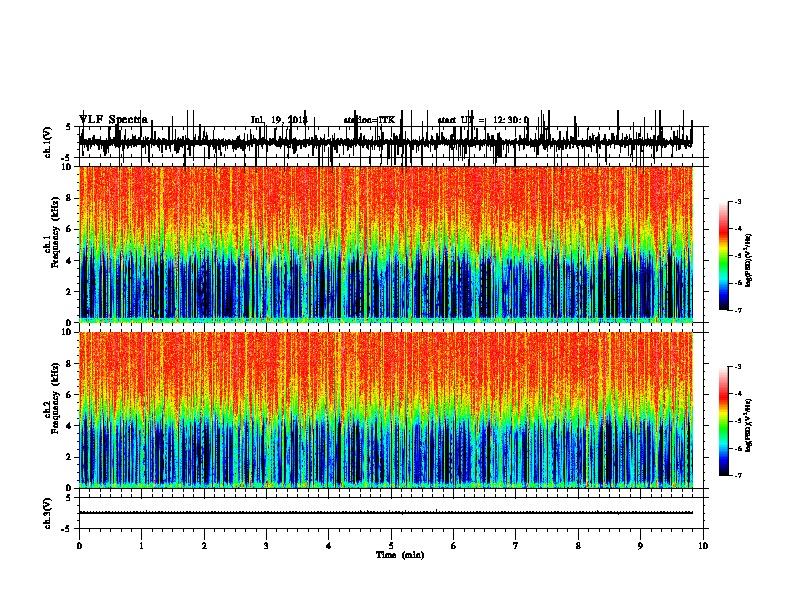Click the -5 tick label on ch.1(V) axis
This screenshot has width=792, height=612.
point(68,158)
